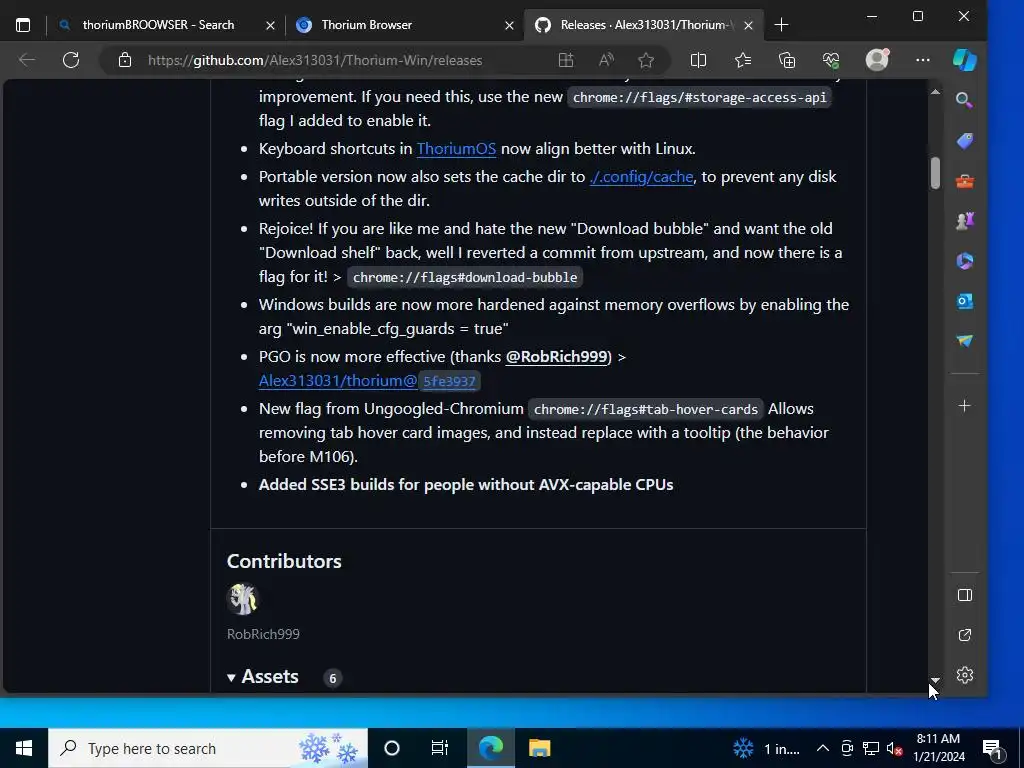This screenshot has height=768, width=1024.
Task: Add this page to favorites star
Action: click(x=646, y=60)
